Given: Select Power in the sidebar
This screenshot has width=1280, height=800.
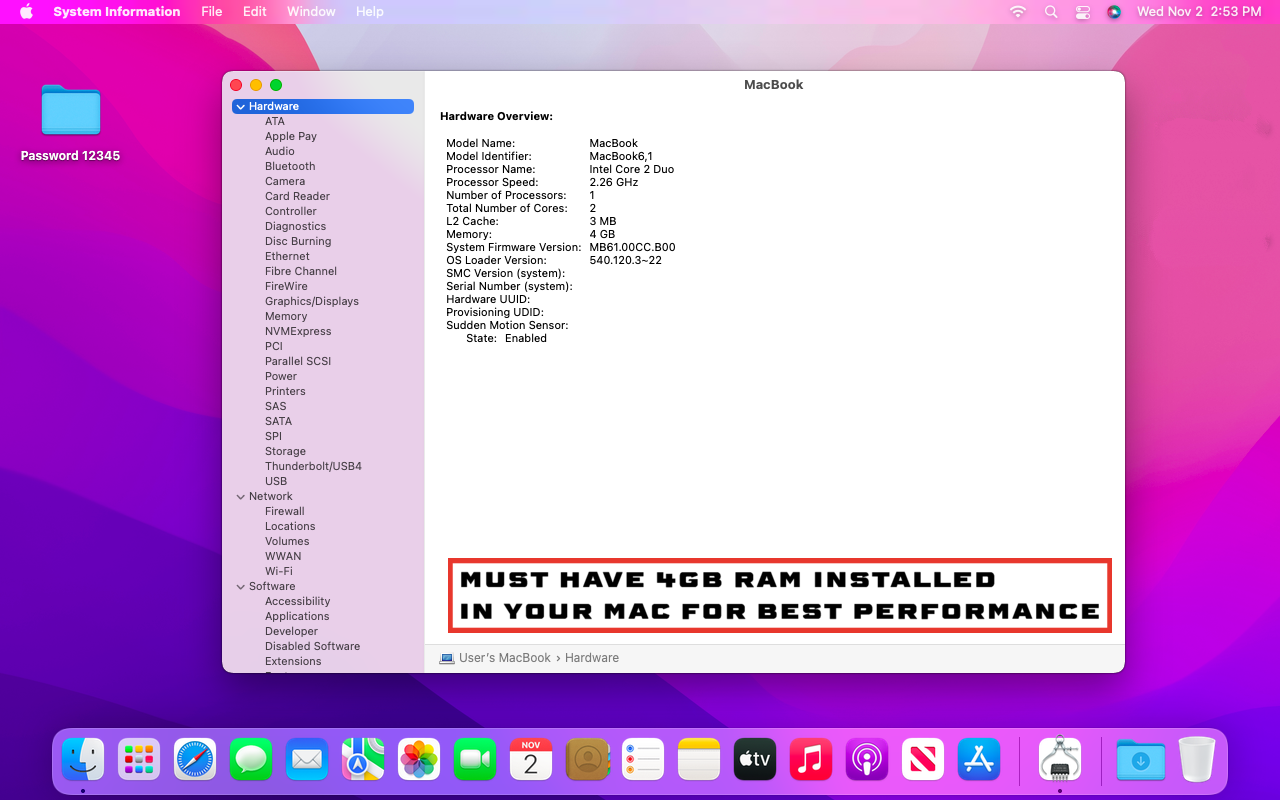Looking at the screenshot, I should pos(281,376).
